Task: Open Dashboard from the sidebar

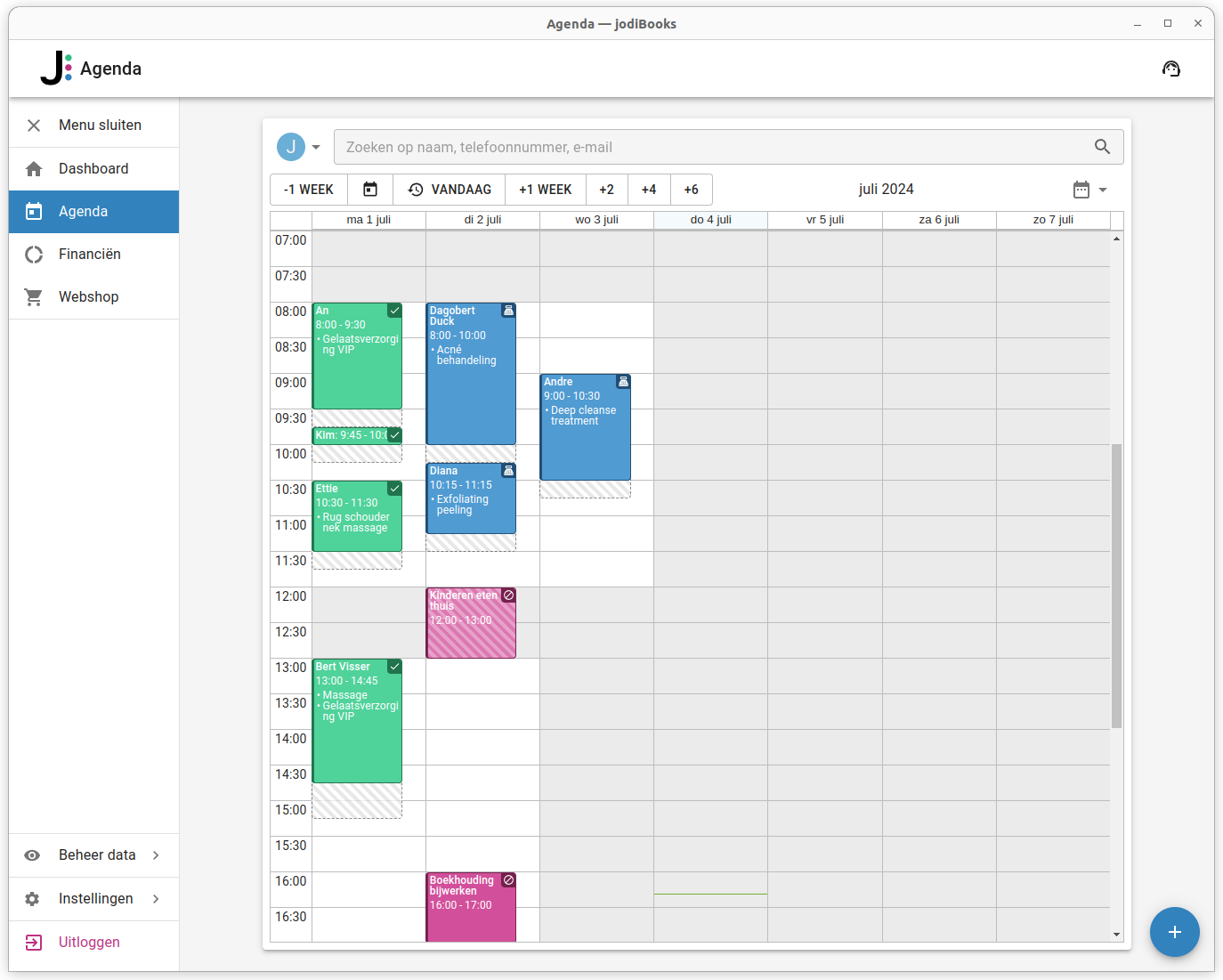Action: point(93,169)
